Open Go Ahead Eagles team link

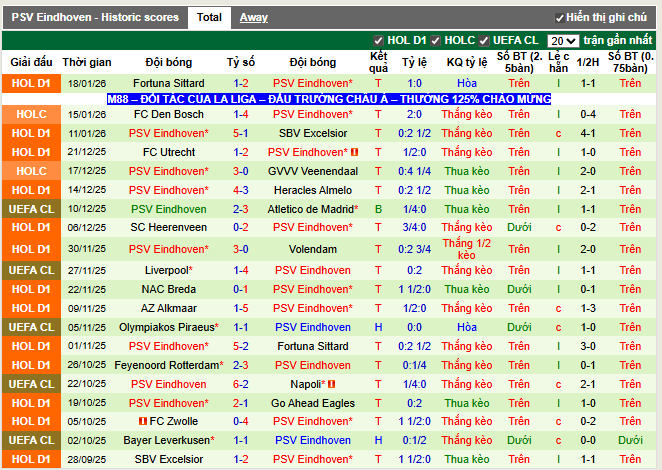pos(313,403)
